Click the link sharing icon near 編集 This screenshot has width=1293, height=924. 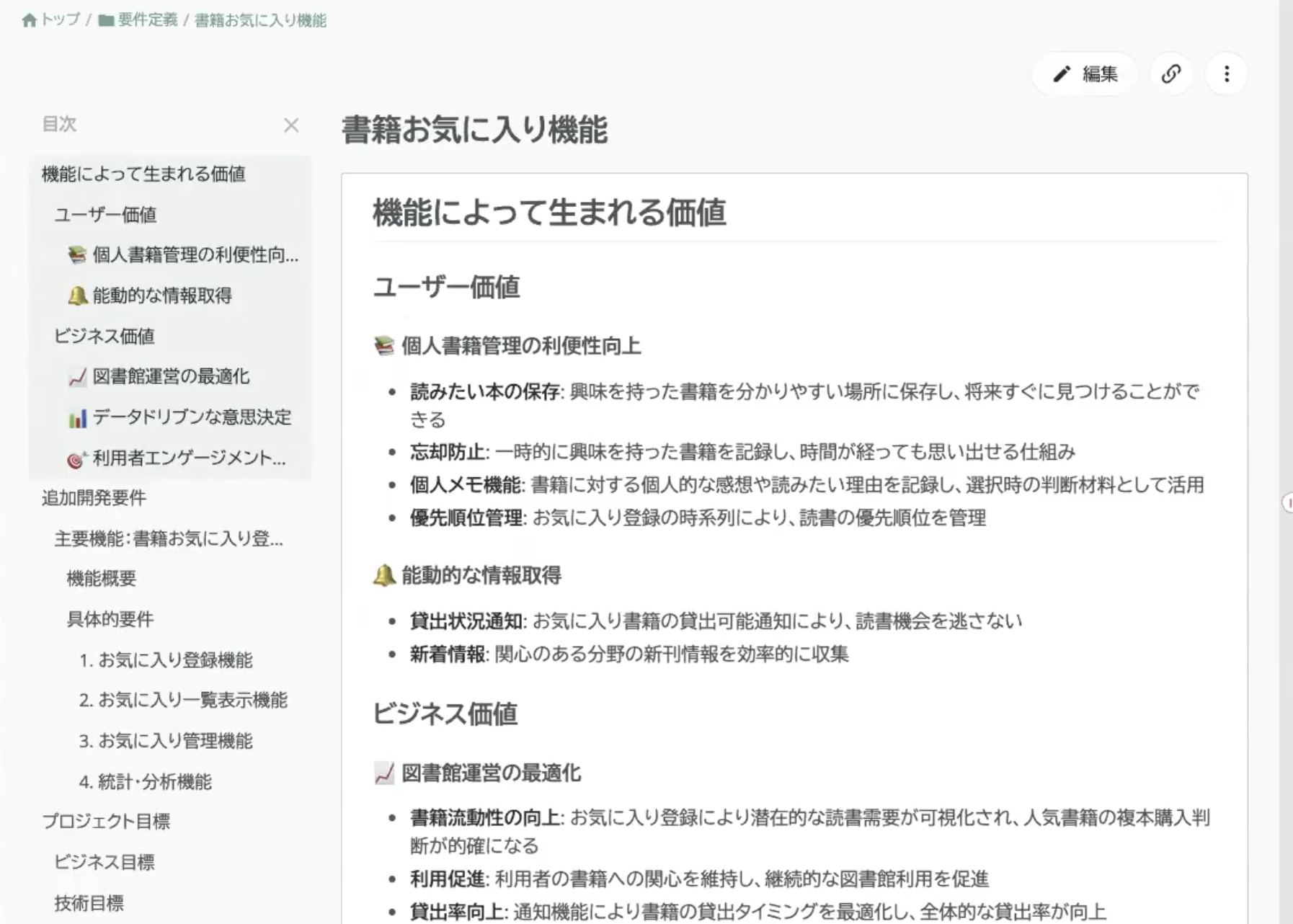[1170, 74]
